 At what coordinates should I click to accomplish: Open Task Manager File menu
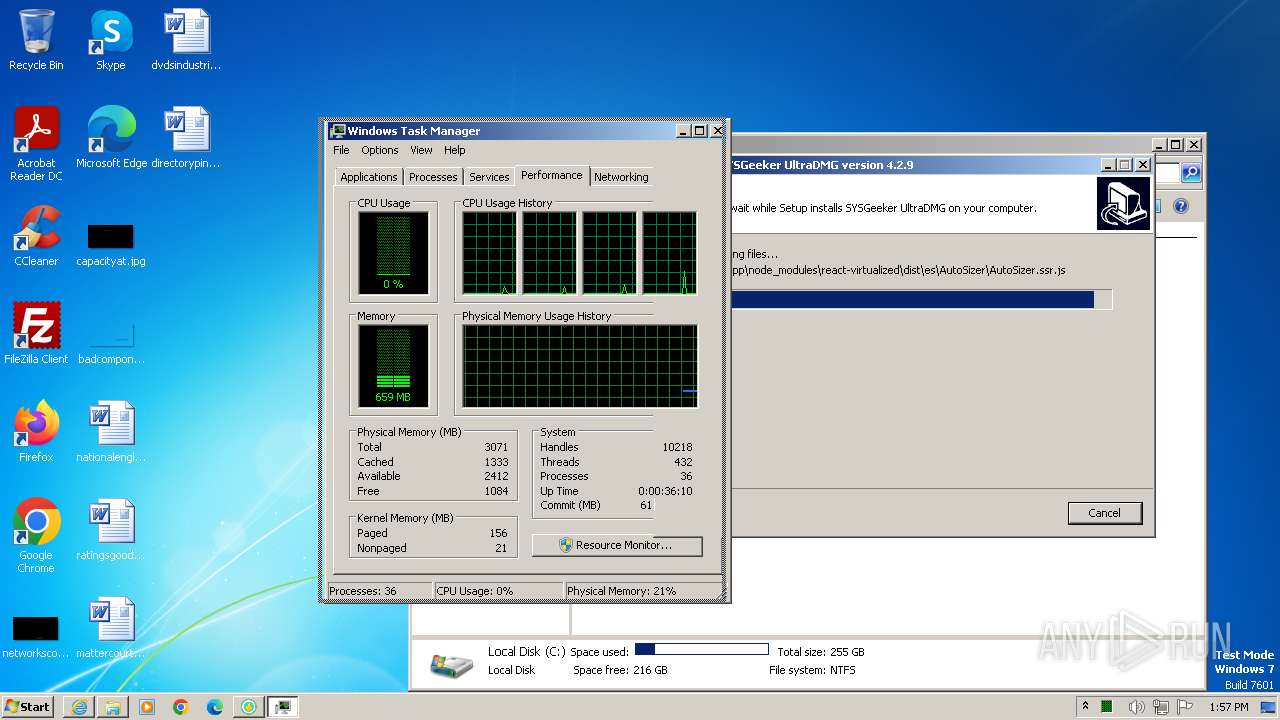(x=341, y=150)
